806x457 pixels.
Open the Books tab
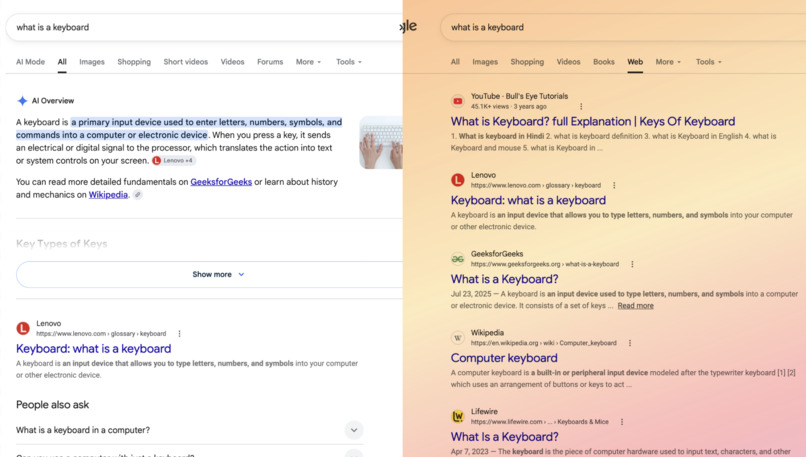coord(604,62)
